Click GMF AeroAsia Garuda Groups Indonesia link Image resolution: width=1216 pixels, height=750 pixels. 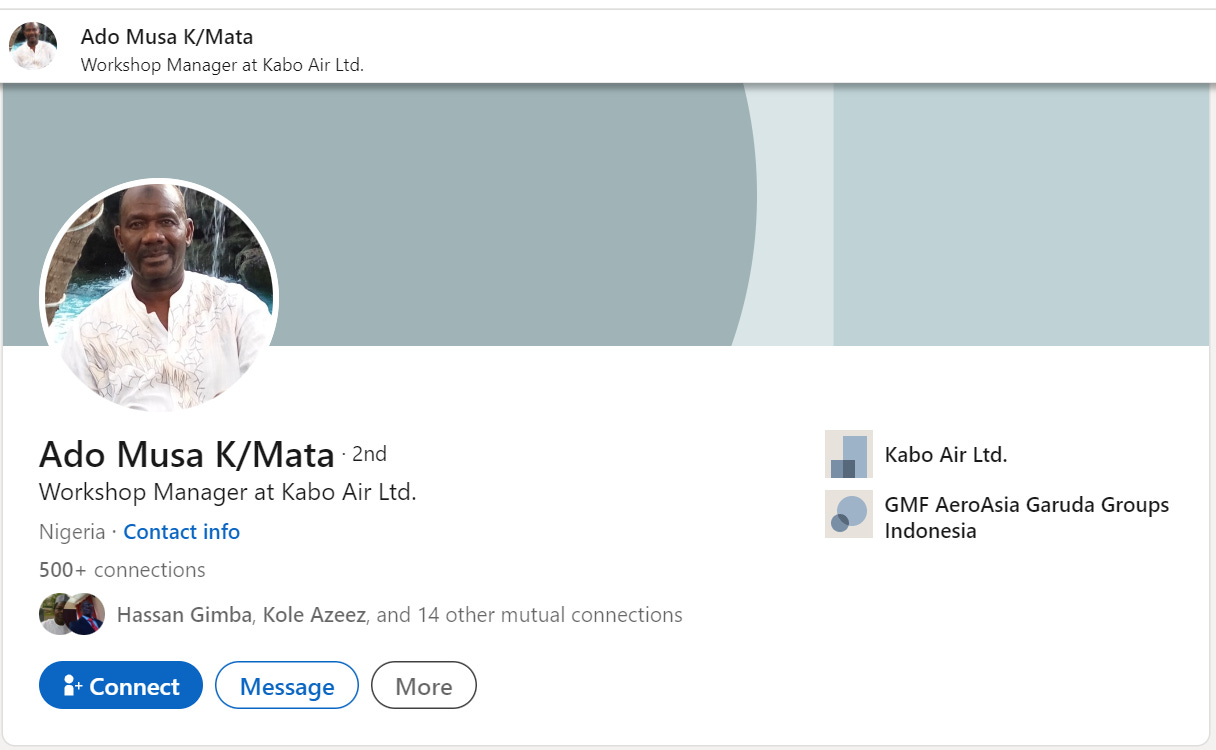(1027, 518)
